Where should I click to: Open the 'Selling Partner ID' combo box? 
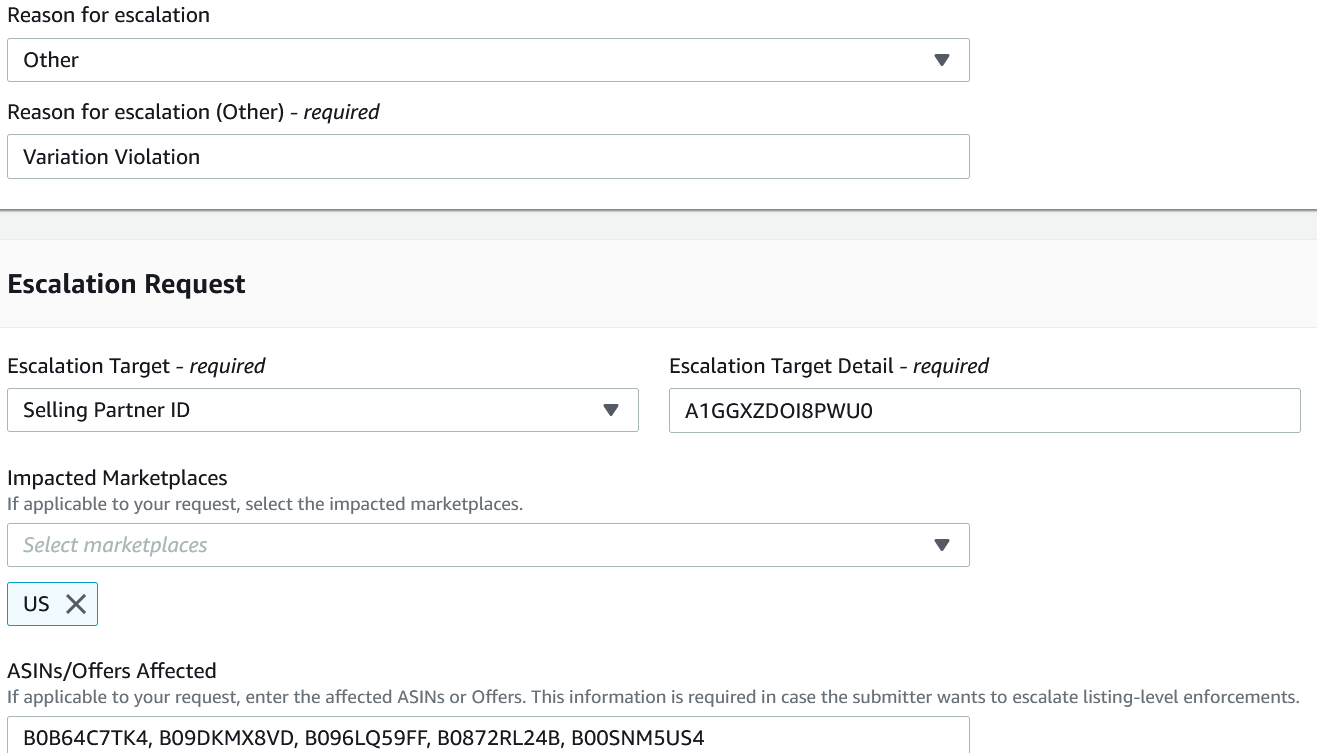tap(323, 410)
